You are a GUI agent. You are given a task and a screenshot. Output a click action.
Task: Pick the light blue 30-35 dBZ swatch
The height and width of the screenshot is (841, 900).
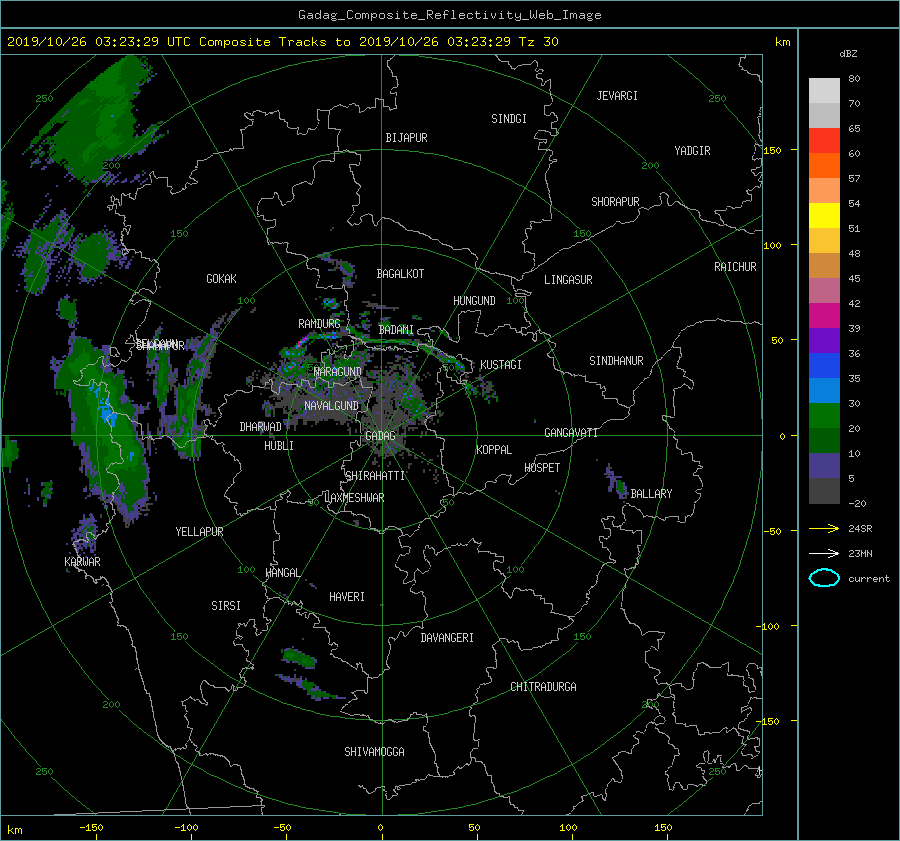coord(824,391)
